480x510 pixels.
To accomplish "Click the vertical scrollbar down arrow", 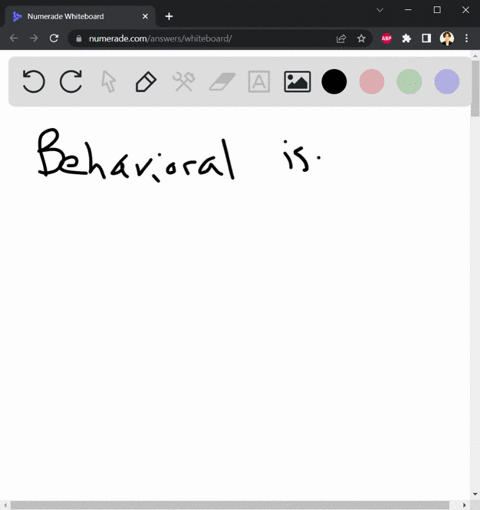I will pyautogui.click(x=475, y=494).
